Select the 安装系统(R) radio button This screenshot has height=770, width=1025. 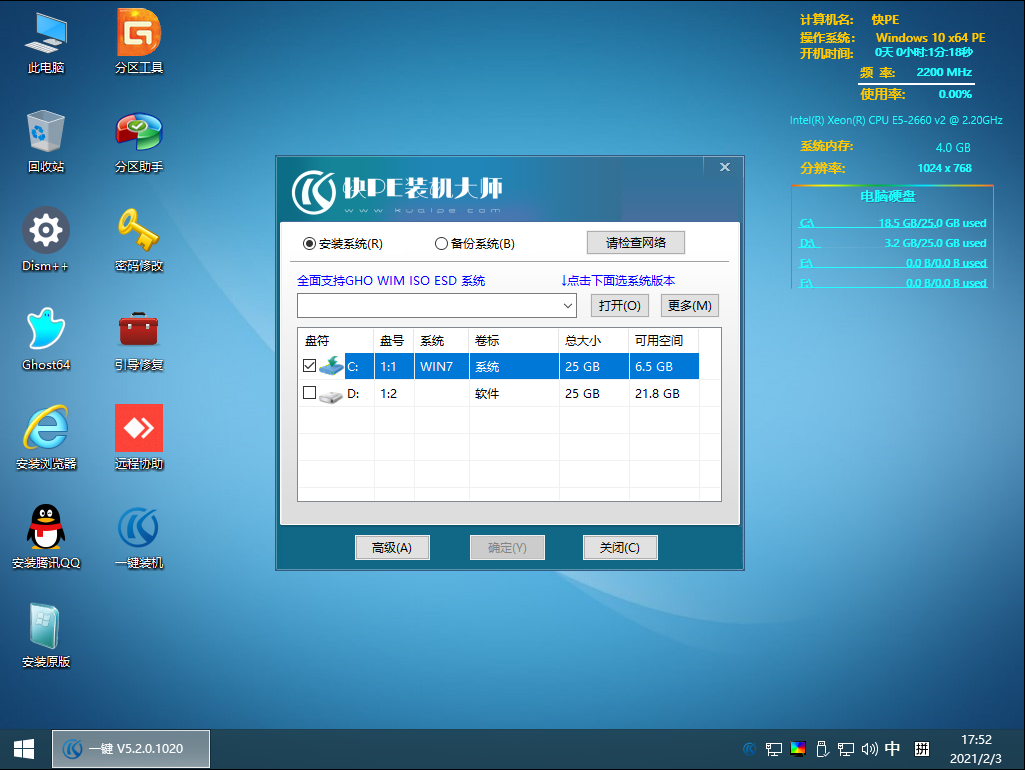coord(309,244)
